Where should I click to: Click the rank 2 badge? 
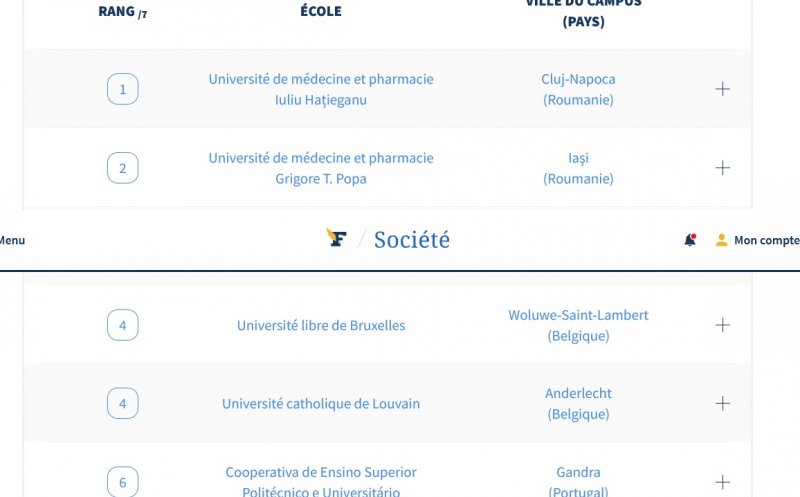pos(123,168)
